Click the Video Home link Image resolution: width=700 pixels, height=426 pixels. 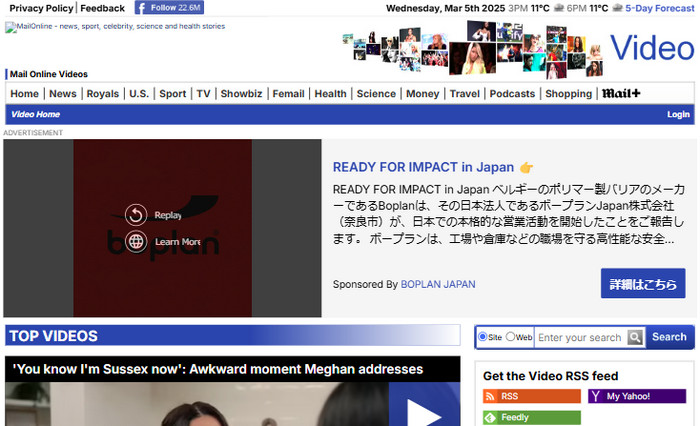coord(35,114)
